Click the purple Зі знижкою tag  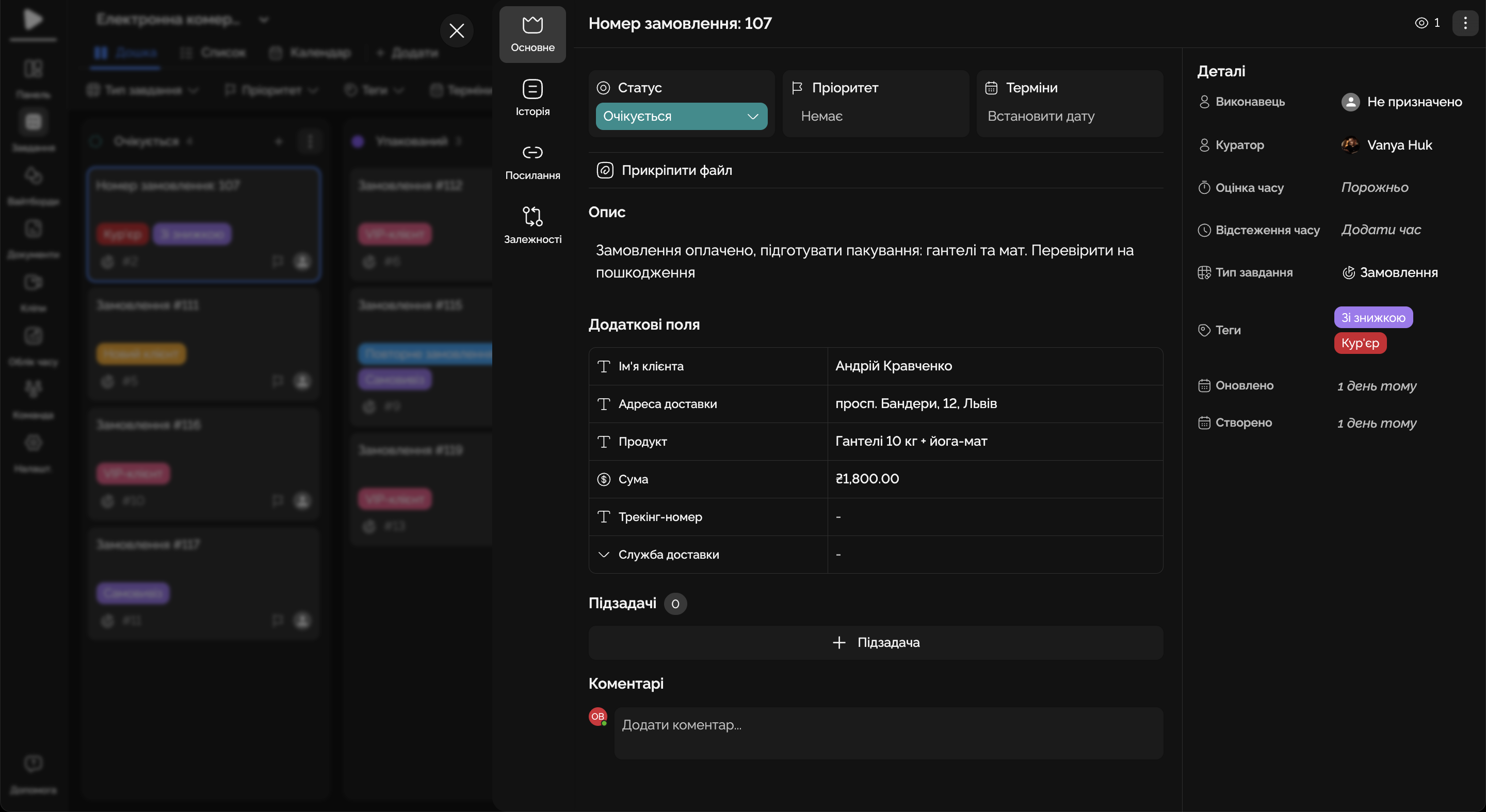(1373, 318)
